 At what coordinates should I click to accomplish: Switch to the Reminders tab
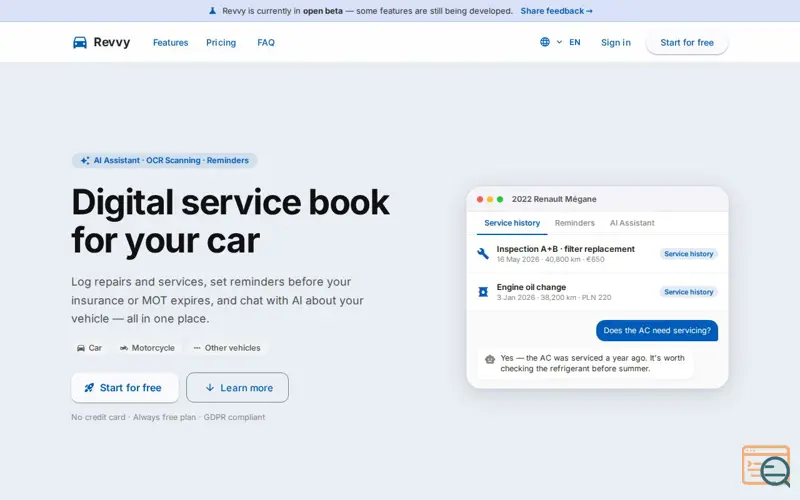tap(574, 223)
